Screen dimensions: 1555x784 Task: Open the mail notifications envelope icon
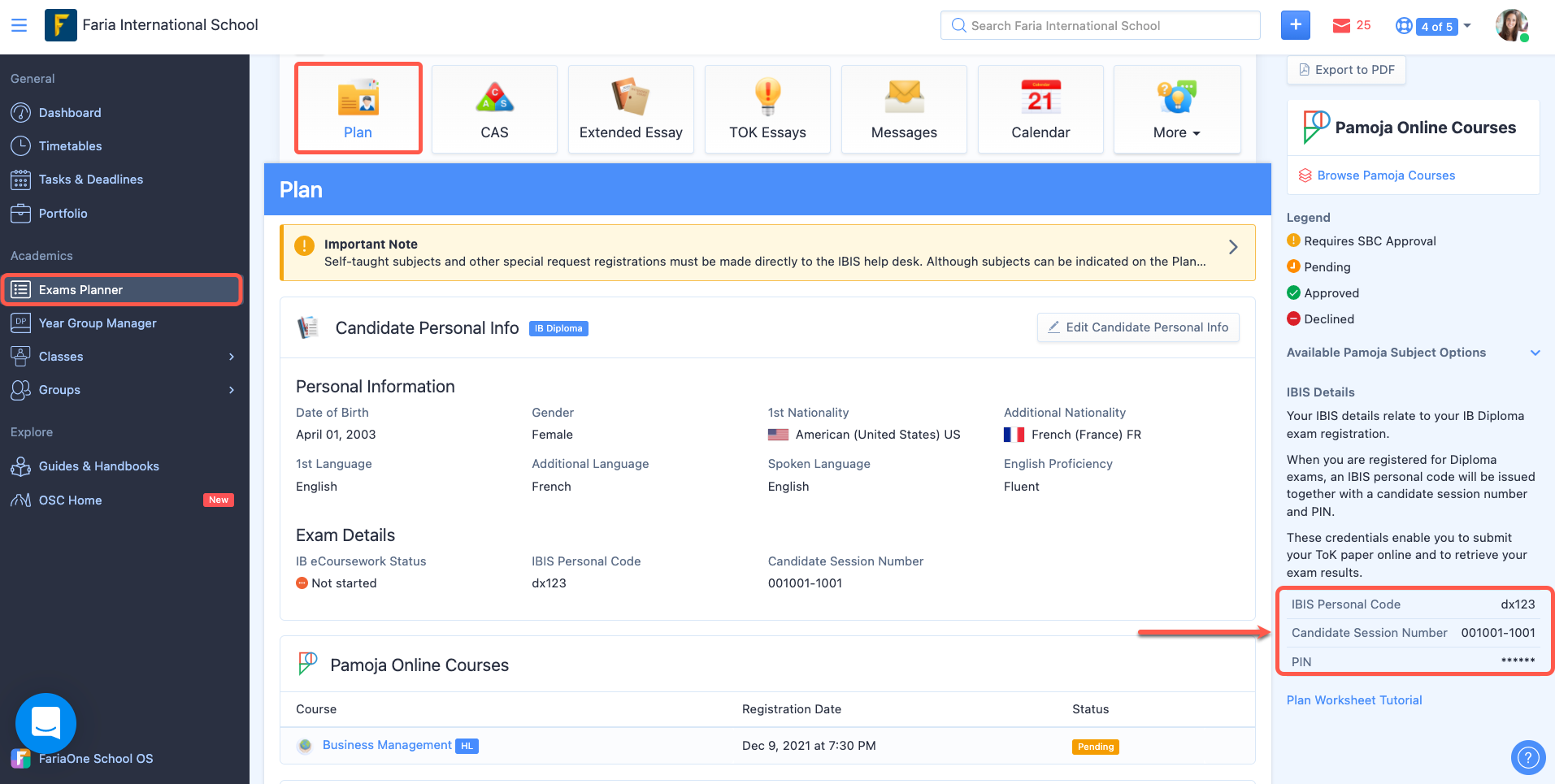click(x=1341, y=26)
